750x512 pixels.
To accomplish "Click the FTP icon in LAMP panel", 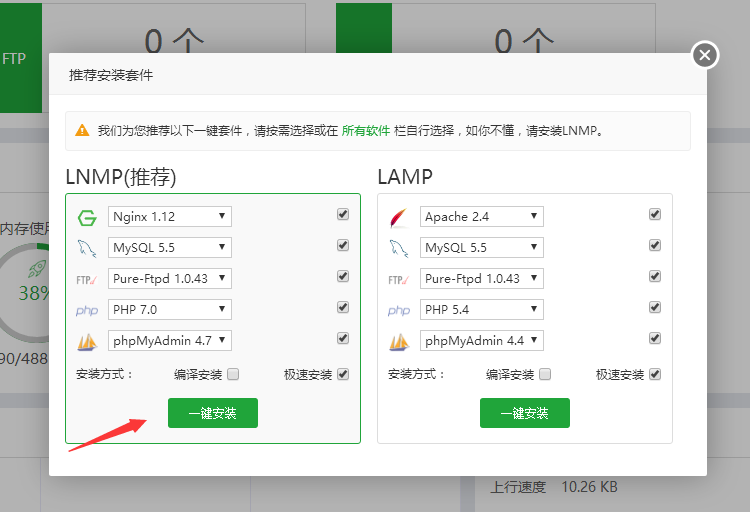I will (x=398, y=280).
